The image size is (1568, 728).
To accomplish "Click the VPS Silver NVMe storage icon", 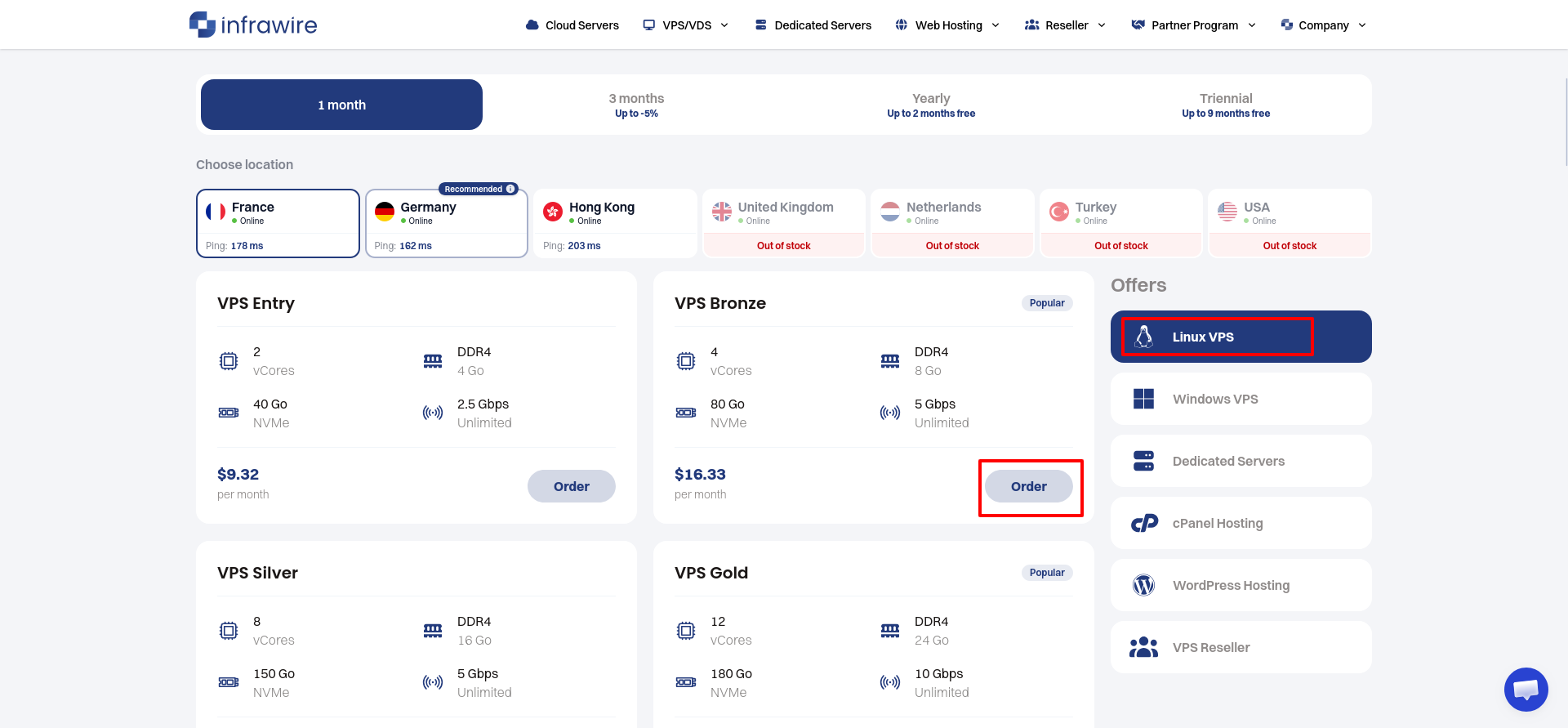I will (x=229, y=682).
